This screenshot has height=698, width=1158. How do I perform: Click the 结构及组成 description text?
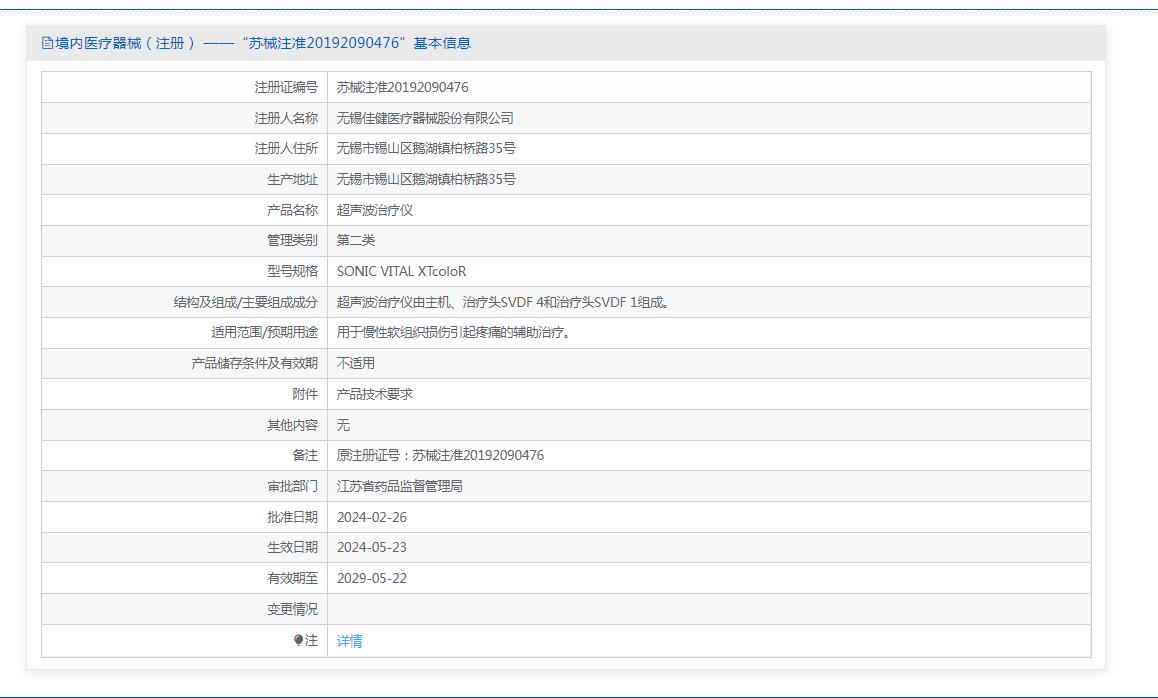pos(503,302)
